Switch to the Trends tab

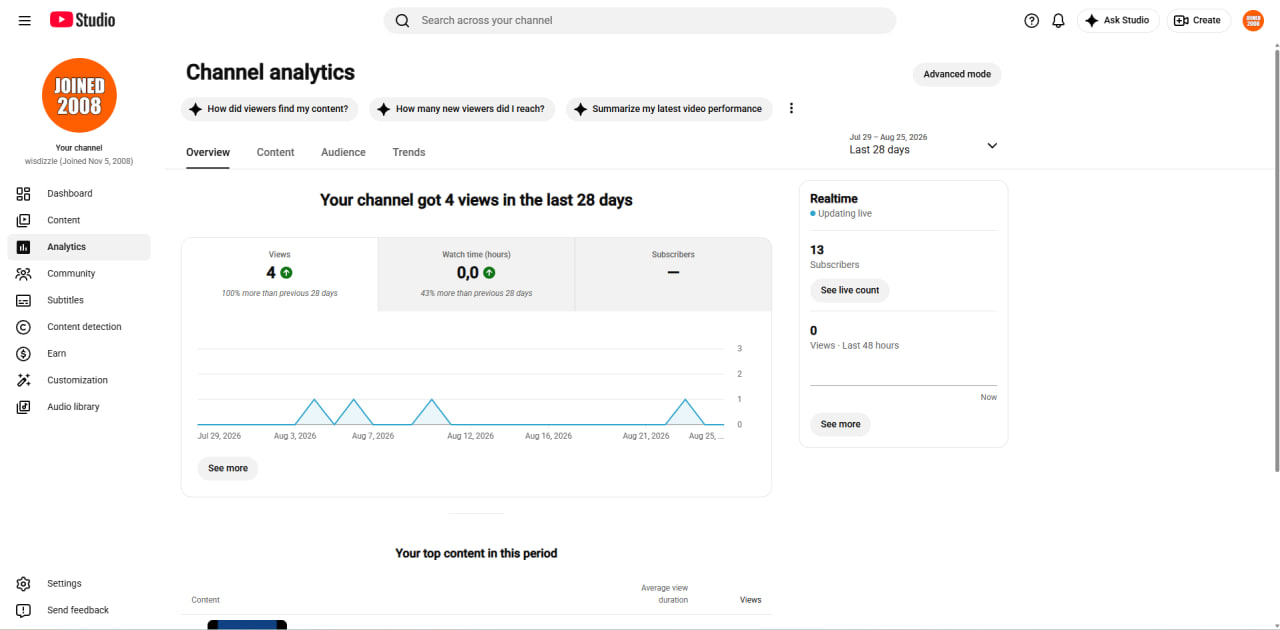tap(409, 152)
